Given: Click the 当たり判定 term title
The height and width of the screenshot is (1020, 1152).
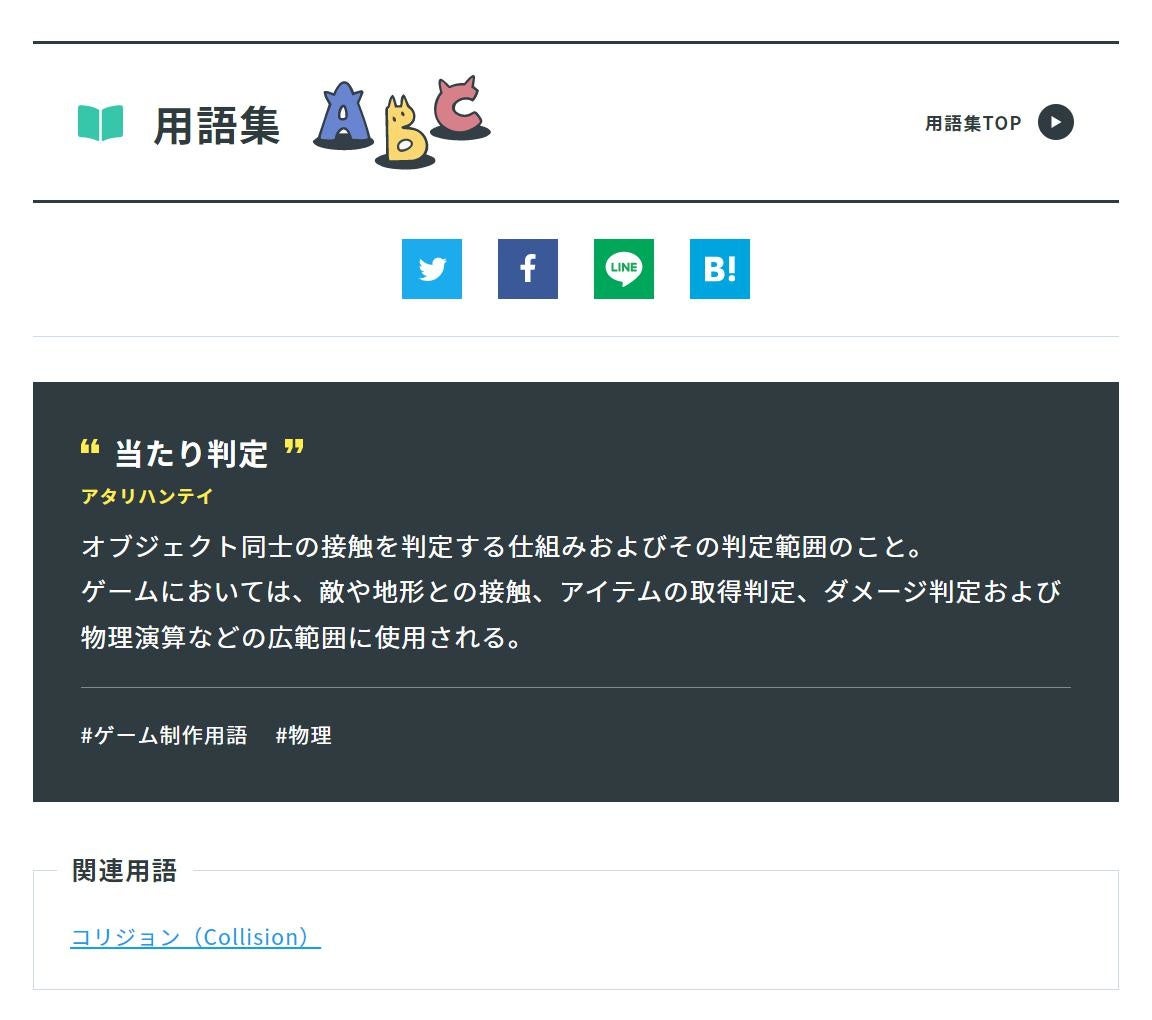Looking at the screenshot, I should [x=191, y=453].
